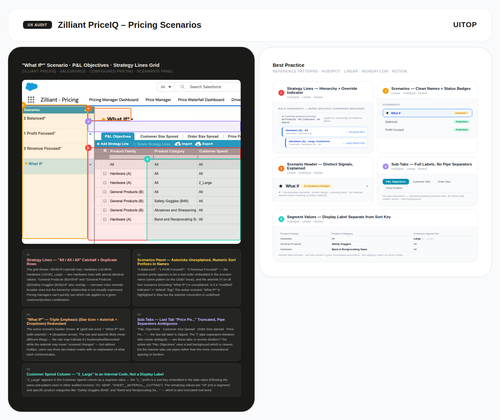Image resolution: width=500 pixels, height=420 pixels.
Task: Check the Hardware (A) All / All row checkbox
Action: pyautogui.click(x=105, y=174)
